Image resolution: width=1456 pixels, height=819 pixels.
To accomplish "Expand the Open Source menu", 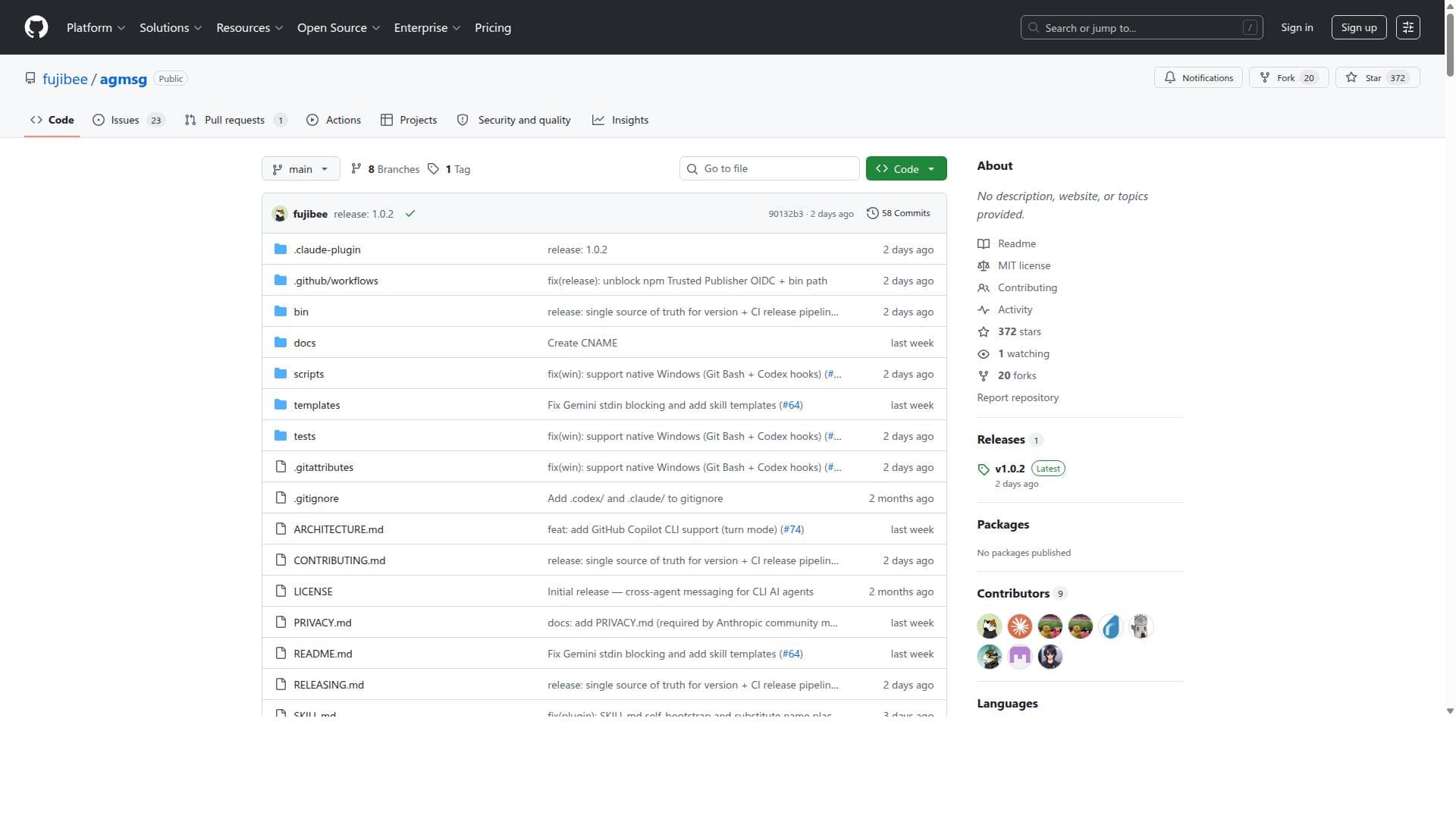I will coord(338,27).
